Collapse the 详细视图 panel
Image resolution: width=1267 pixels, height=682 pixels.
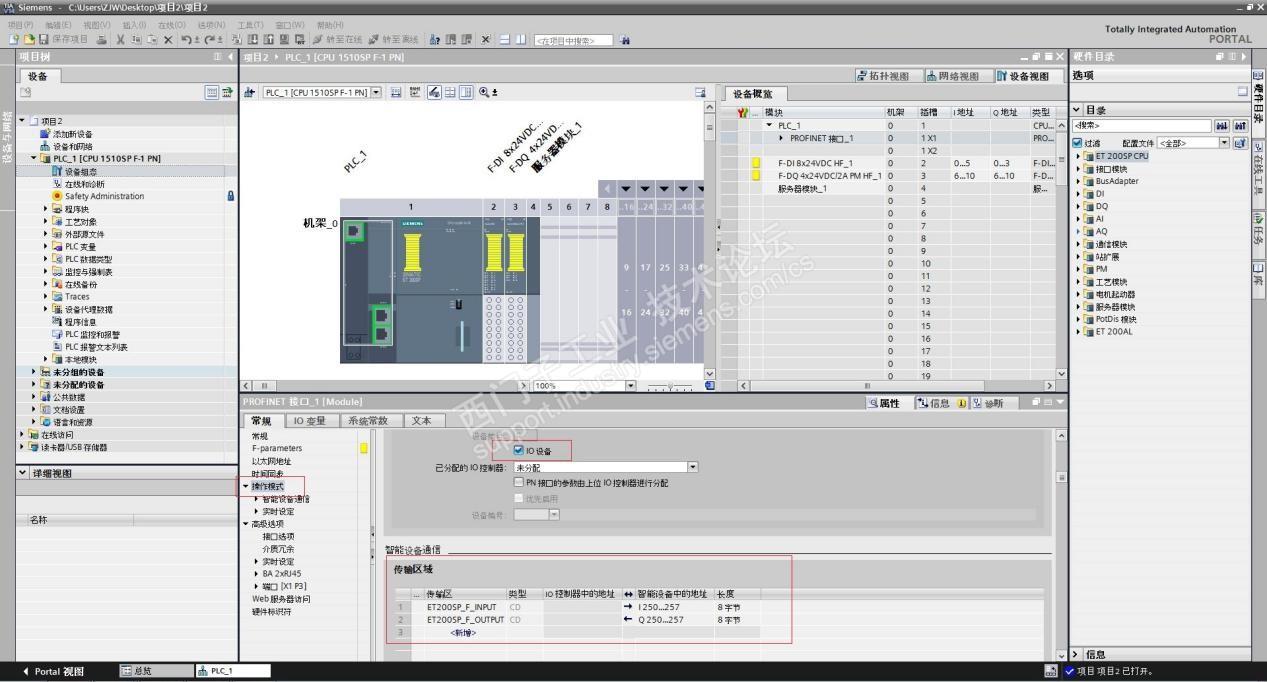[24, 473]
